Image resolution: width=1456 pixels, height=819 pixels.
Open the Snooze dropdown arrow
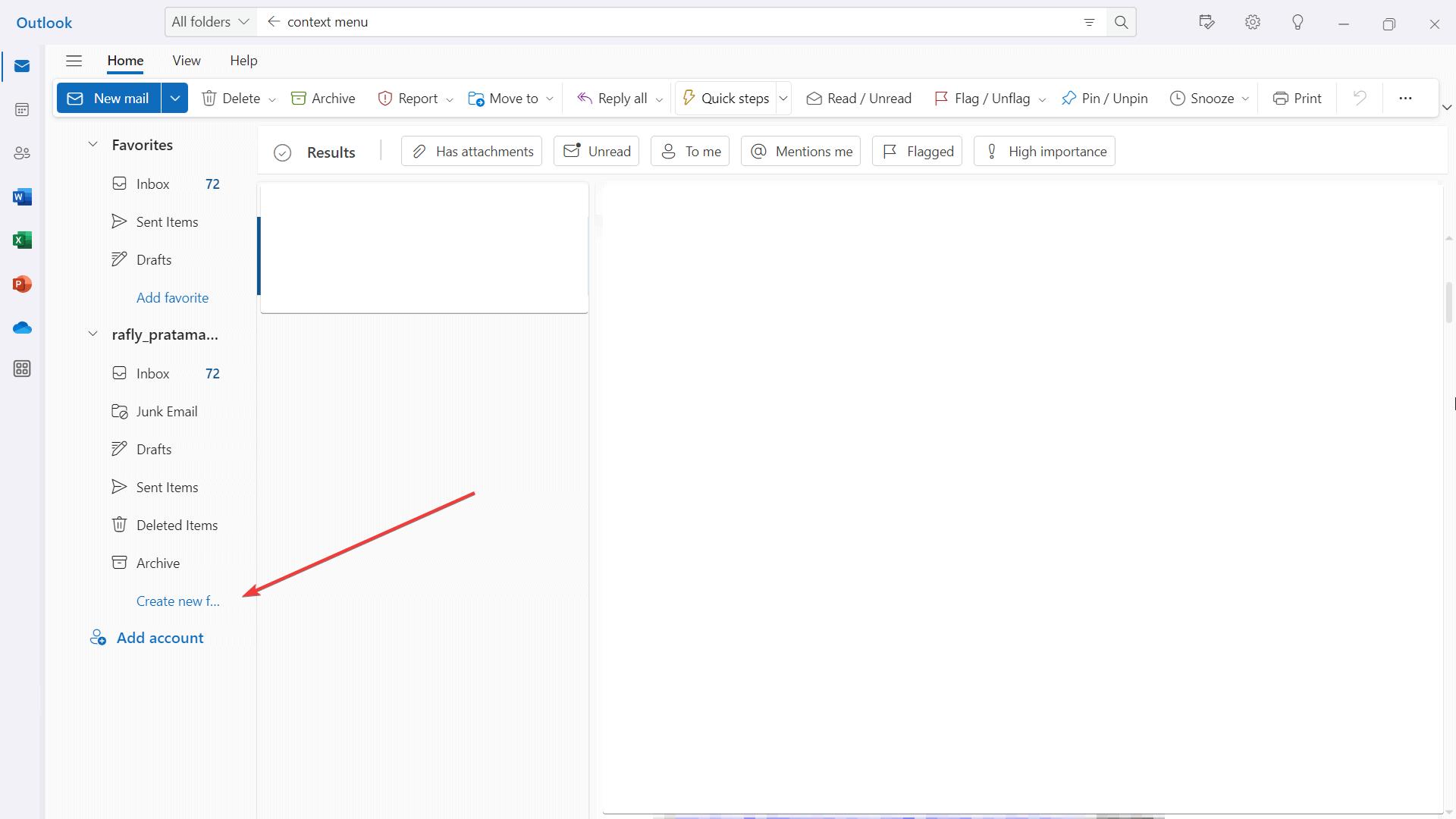tap(1245, 99)
